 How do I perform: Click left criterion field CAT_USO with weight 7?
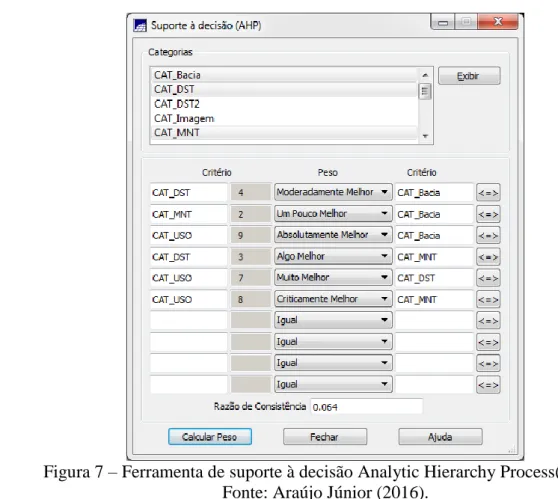coord(189,278)
